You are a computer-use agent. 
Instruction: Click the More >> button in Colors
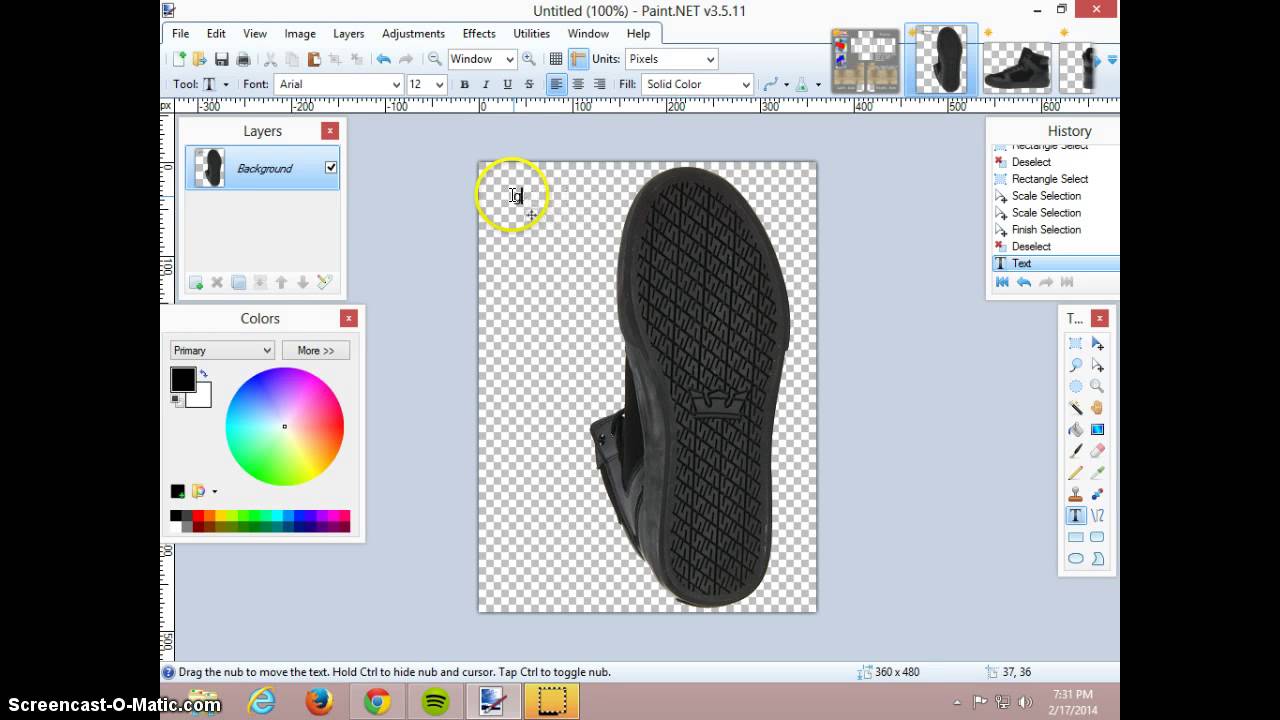click(x=316, y=350)
